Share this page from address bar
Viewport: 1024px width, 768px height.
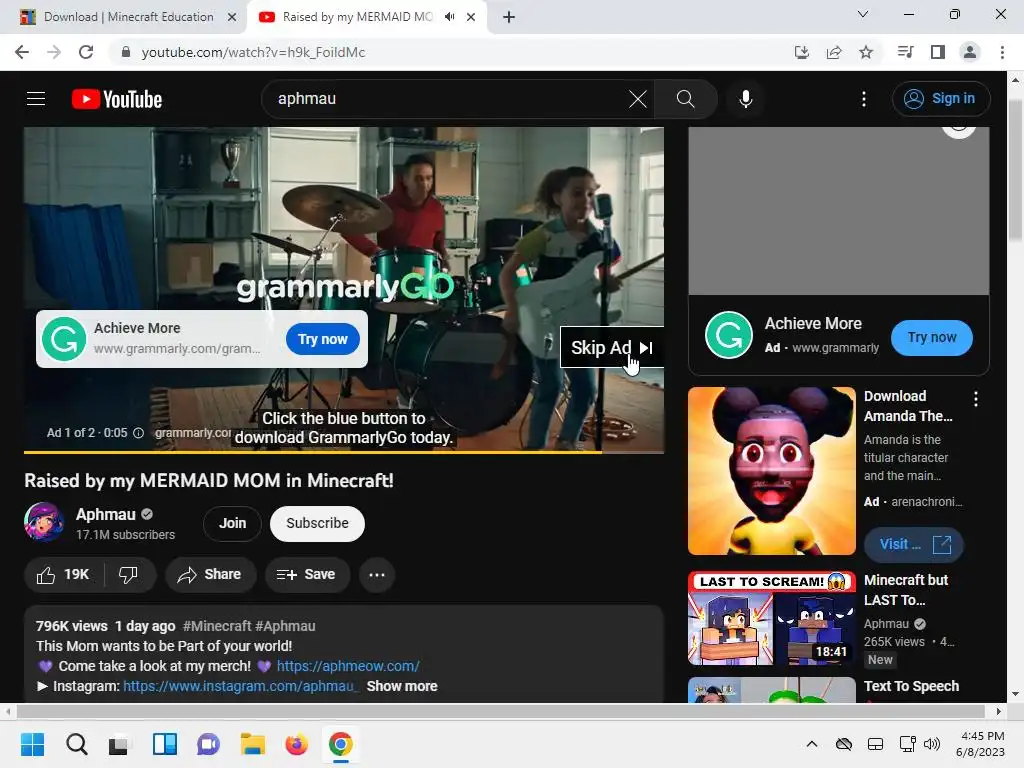coord(834,52)
